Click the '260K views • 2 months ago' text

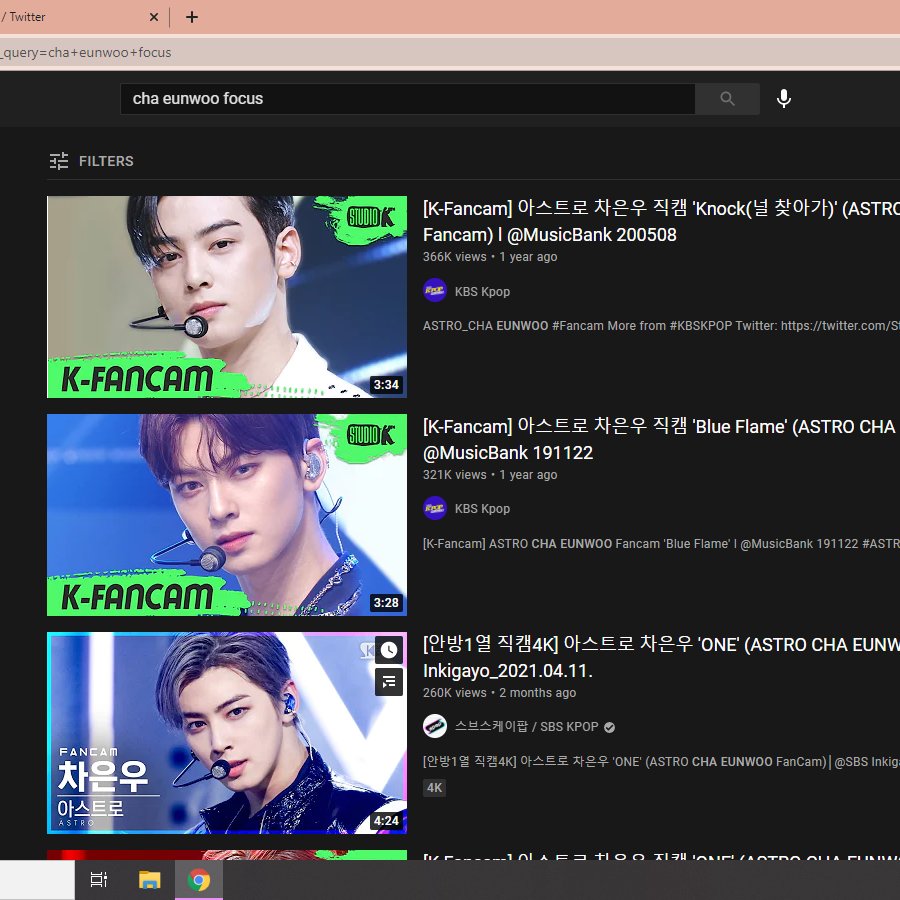(x=499, y=693)
